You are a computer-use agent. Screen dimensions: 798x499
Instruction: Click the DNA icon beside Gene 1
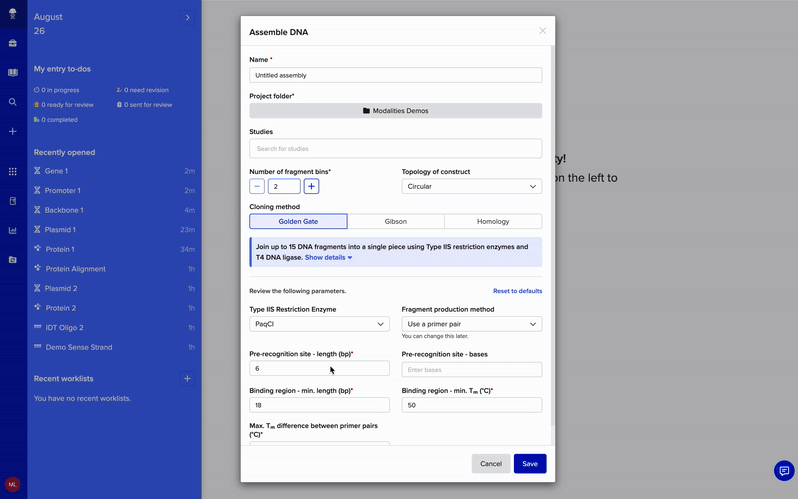click(x=37, y=171)
